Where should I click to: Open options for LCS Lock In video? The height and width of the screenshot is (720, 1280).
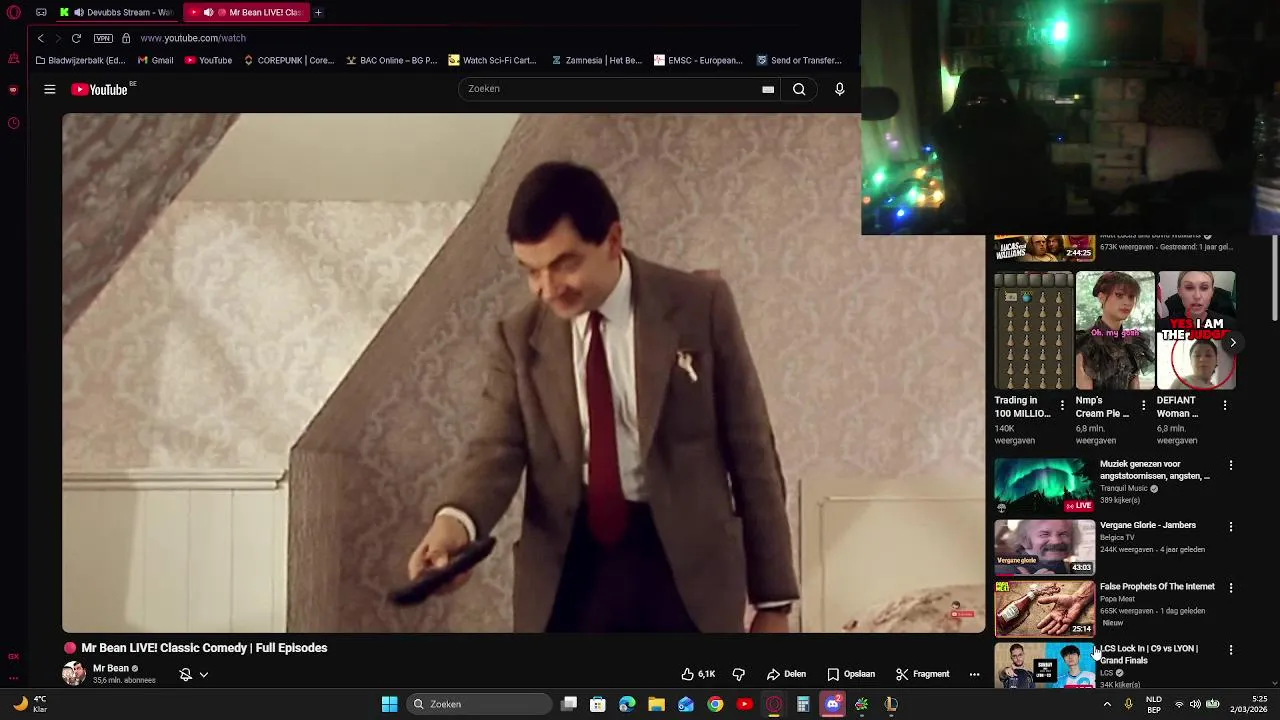tap(1231, 649)
